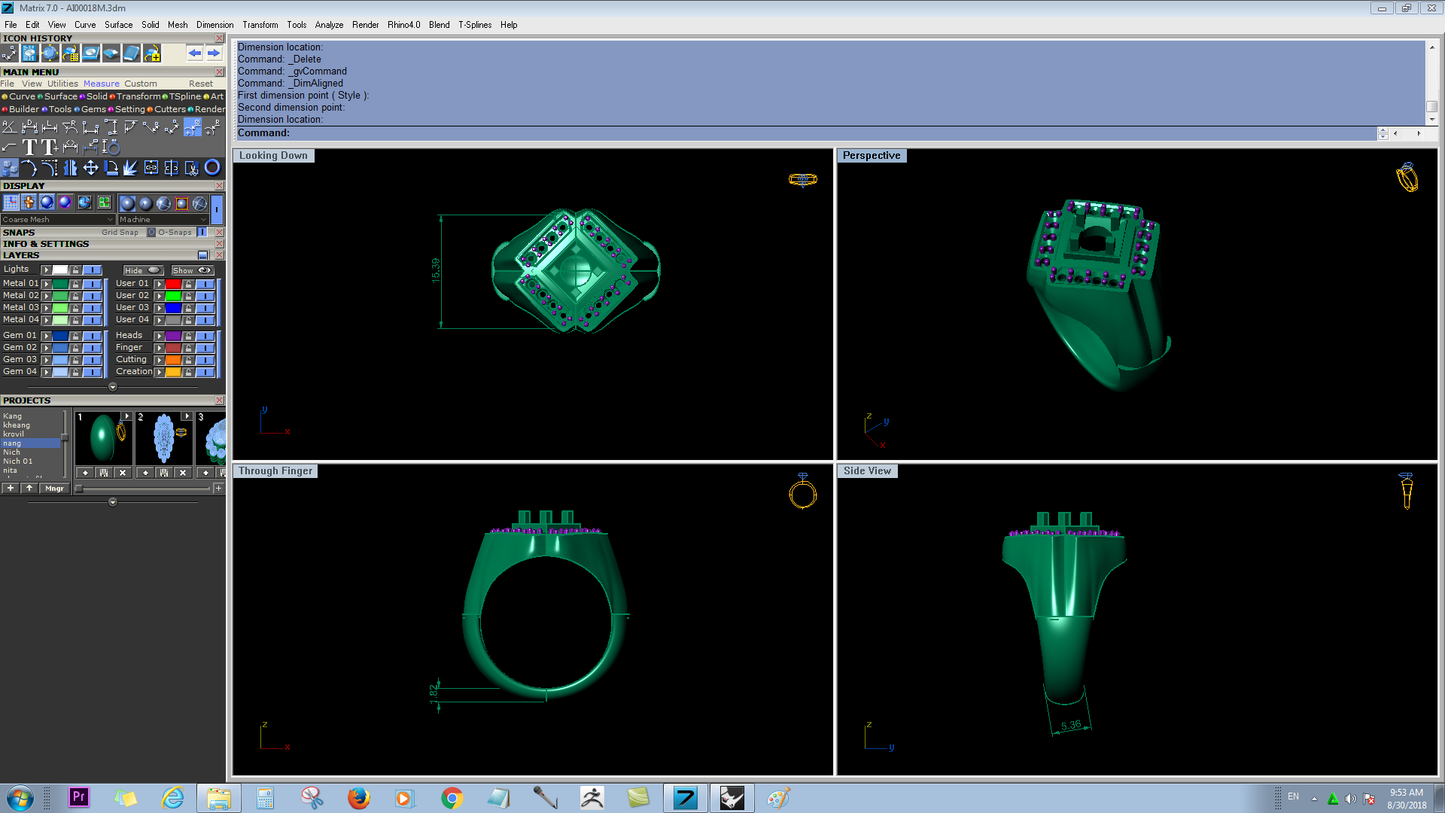Image resolution: width=1445 pixels, height=813 pixels.
Task: Toggle visibility of Finger layer
Action: point(205,348)
